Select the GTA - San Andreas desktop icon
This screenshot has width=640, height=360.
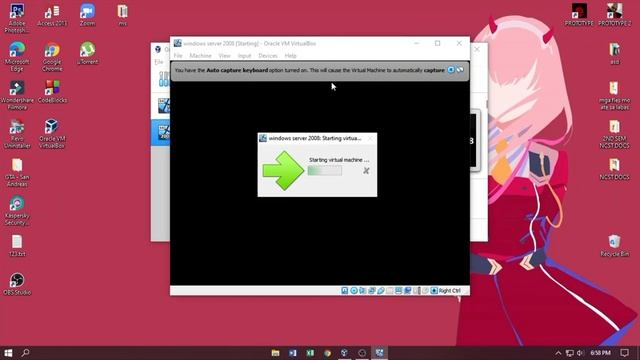pyautogui.click(x=17, y=172)
